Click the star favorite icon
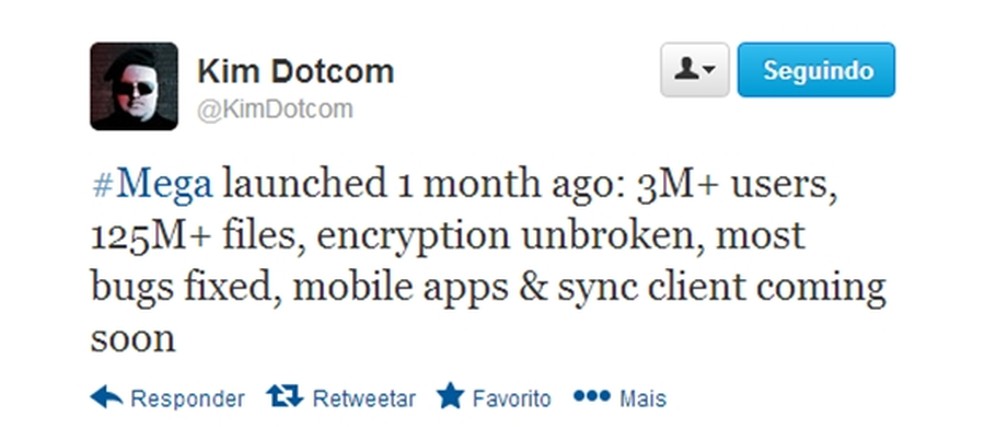Viewport: 984px width, 427px height. (450, 397)
